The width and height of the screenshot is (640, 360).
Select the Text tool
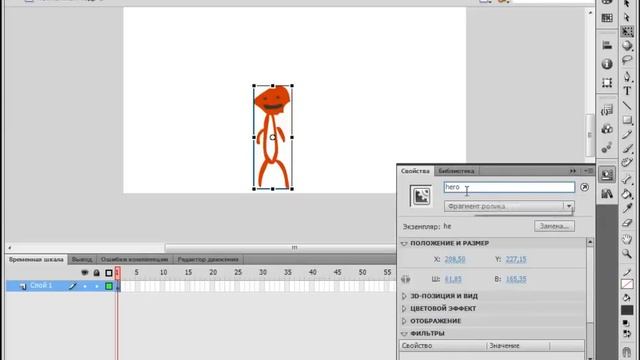point(627,91)
